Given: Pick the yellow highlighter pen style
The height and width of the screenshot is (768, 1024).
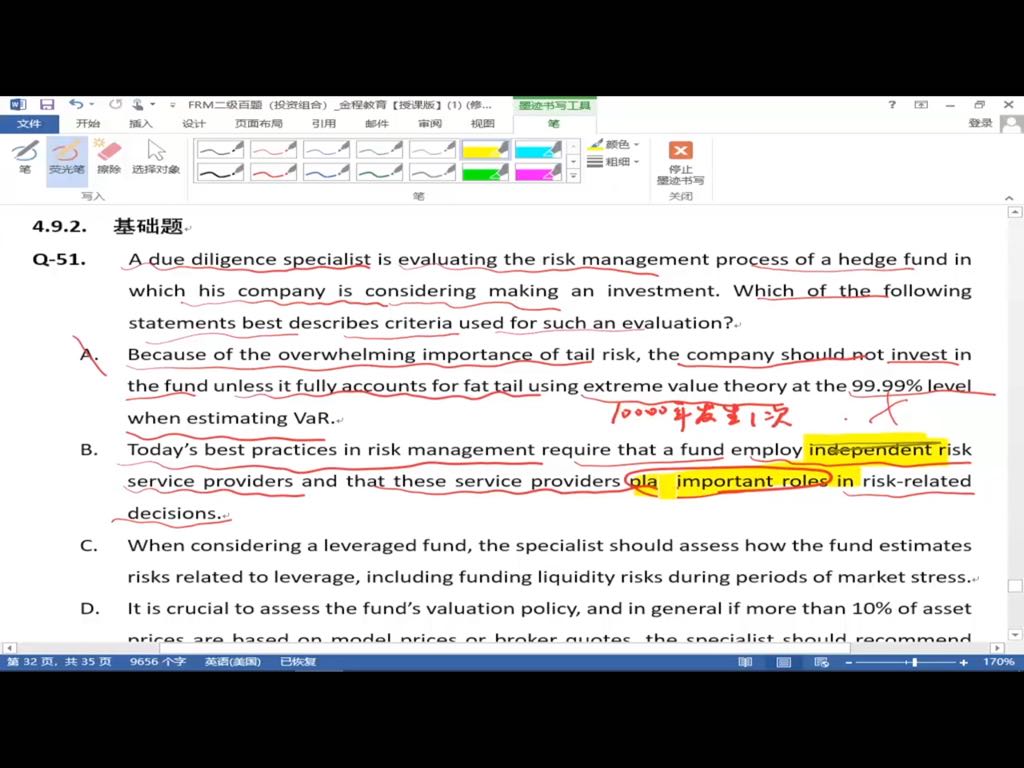Looking at the screenshot, I should (485, 149).
